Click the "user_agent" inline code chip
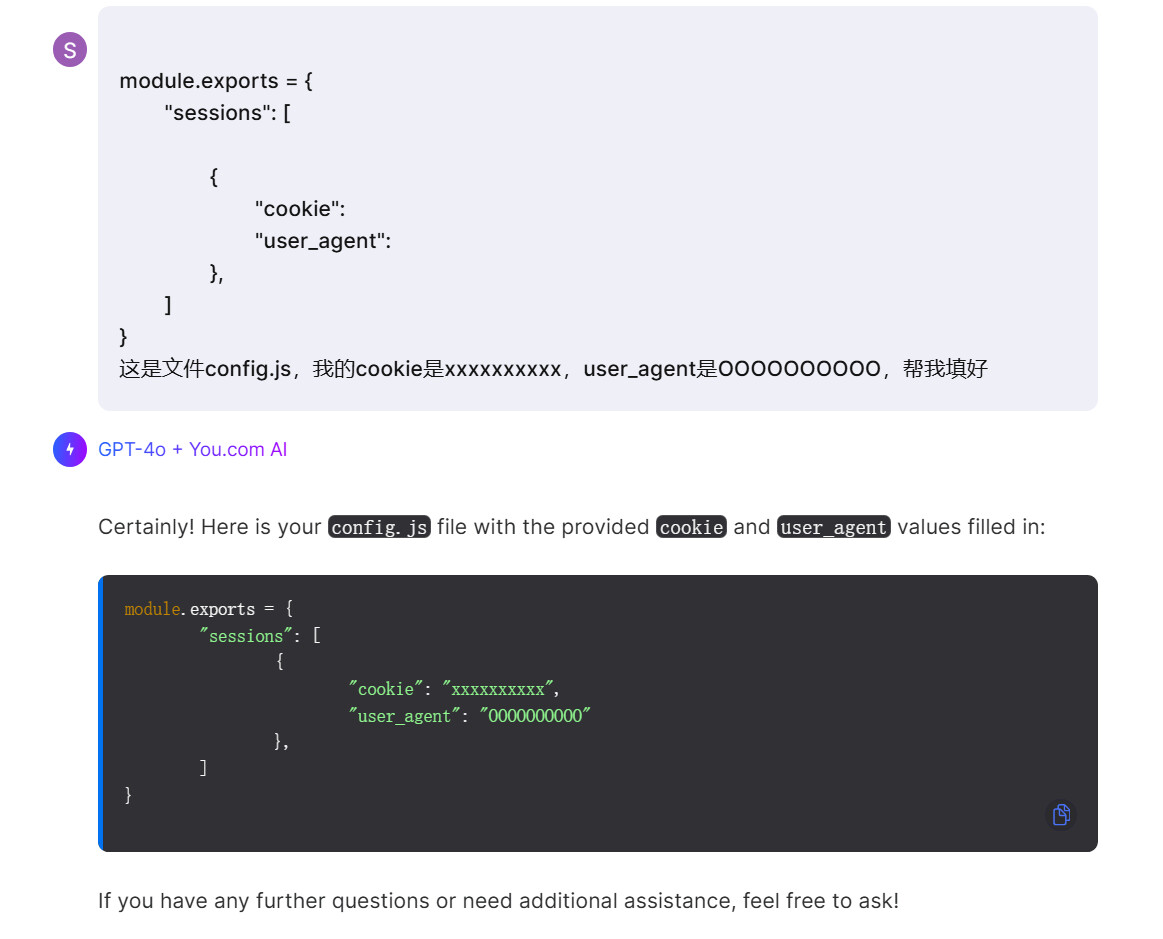Image resolution: width=1163 pixels, height=939 pixels. coord(833,527)
